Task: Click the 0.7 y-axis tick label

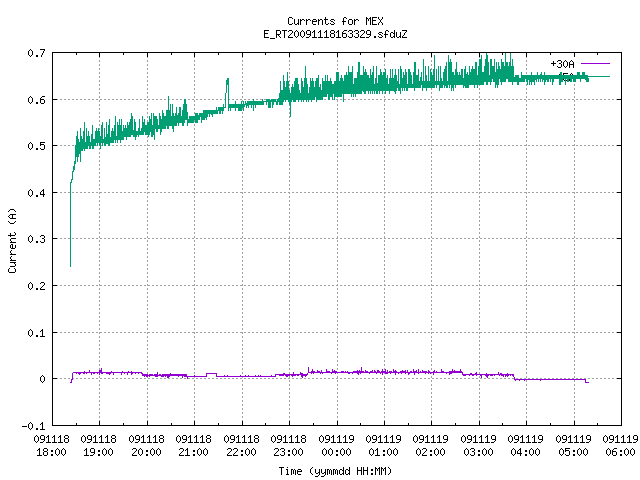Action: coord(36,53)
